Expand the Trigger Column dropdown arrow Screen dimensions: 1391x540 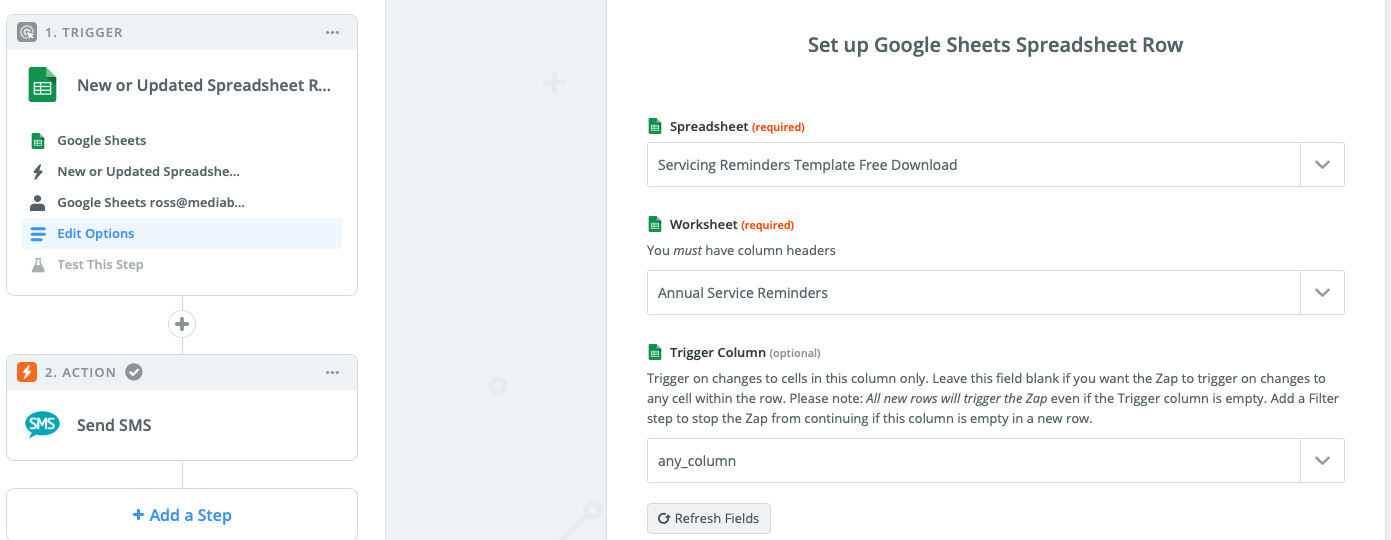point(1322,461)
